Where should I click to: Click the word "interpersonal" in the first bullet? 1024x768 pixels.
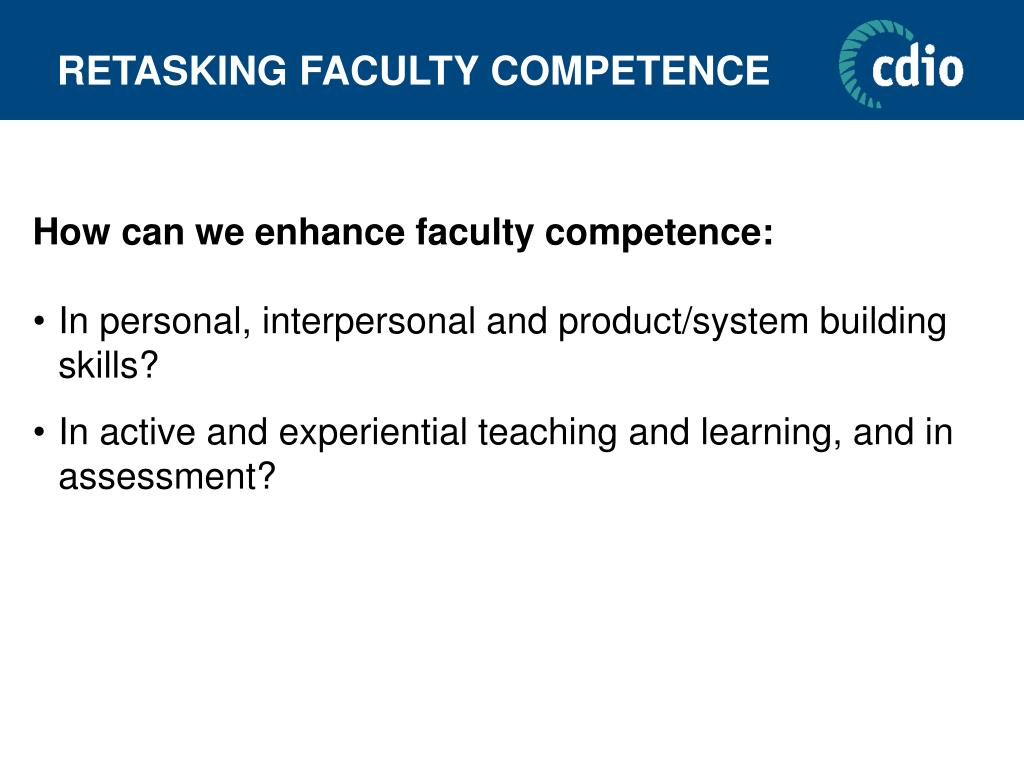[x=368, y=321]
